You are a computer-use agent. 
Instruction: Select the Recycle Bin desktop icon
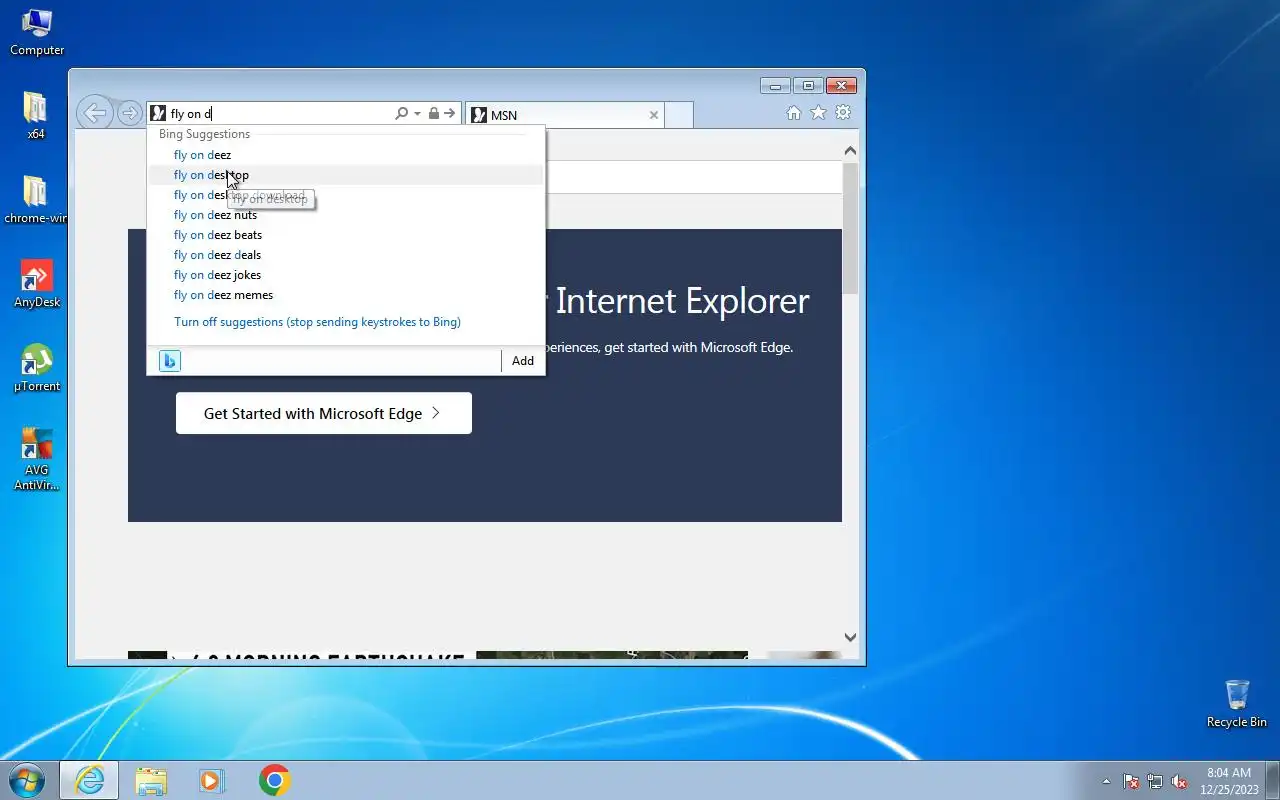pos(1237,703)
